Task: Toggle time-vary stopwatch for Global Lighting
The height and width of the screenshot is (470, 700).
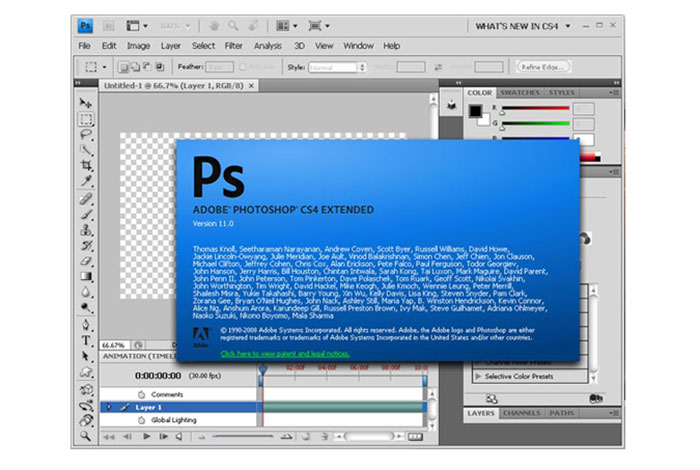Action: (x=142, y=420)
